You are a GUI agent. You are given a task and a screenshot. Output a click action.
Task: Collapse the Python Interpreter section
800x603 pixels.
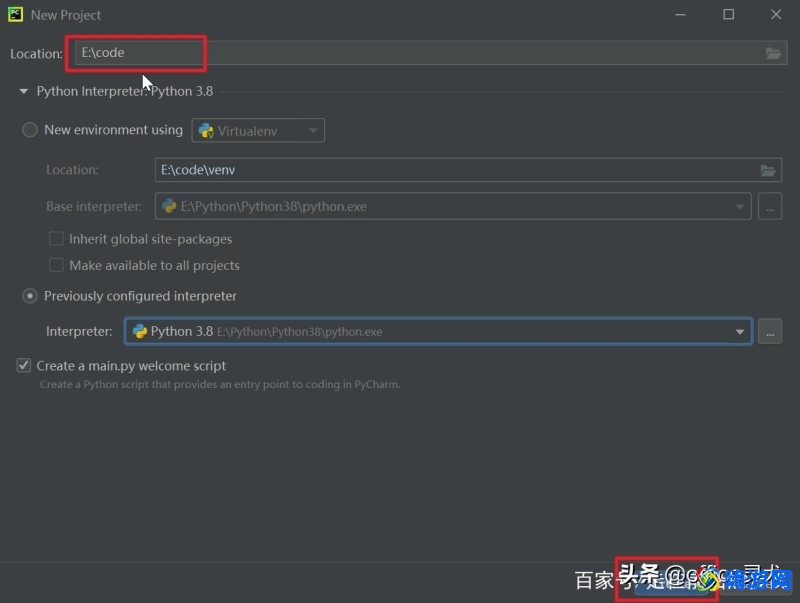[x=23, y=91]
